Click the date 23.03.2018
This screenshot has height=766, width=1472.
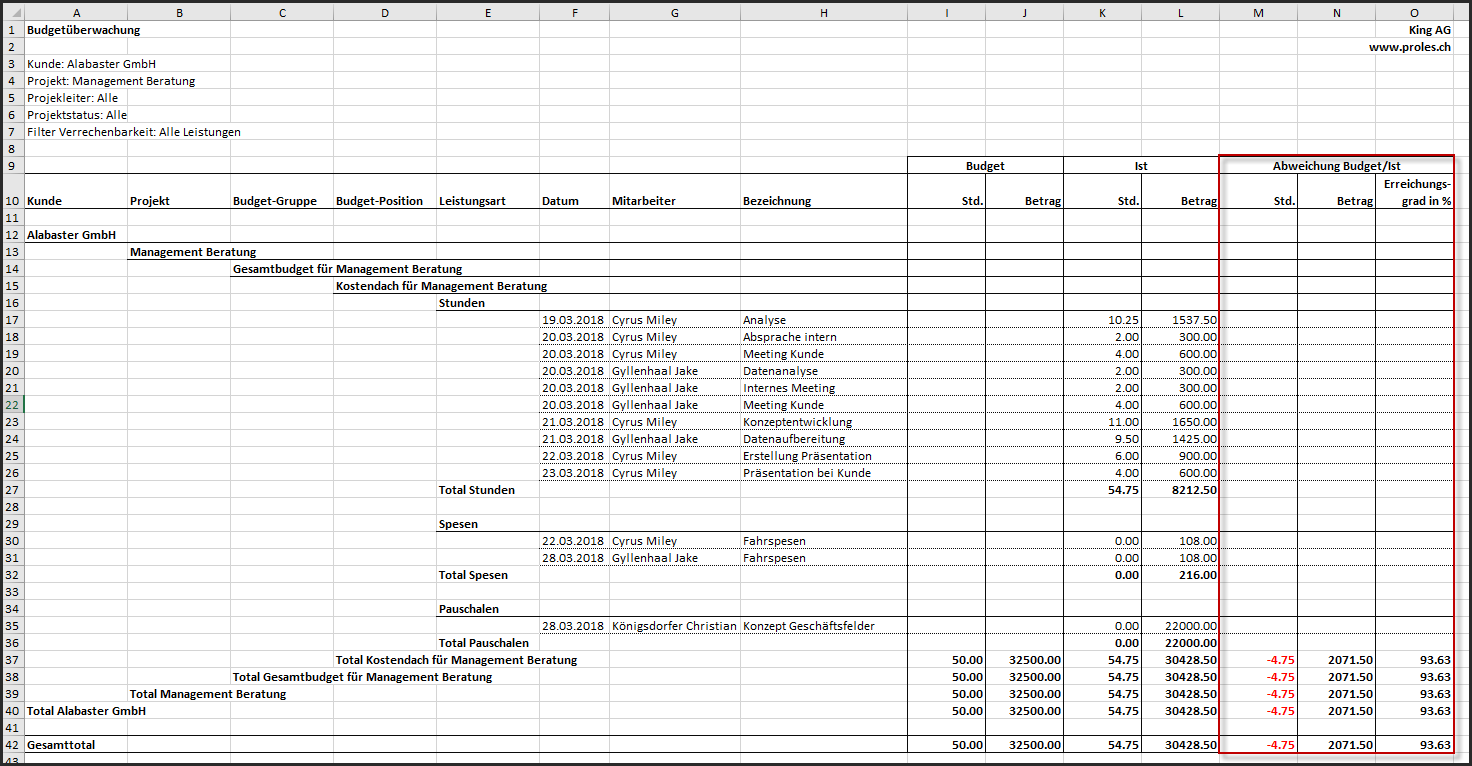pyautogui.click(x=573, y=473)
